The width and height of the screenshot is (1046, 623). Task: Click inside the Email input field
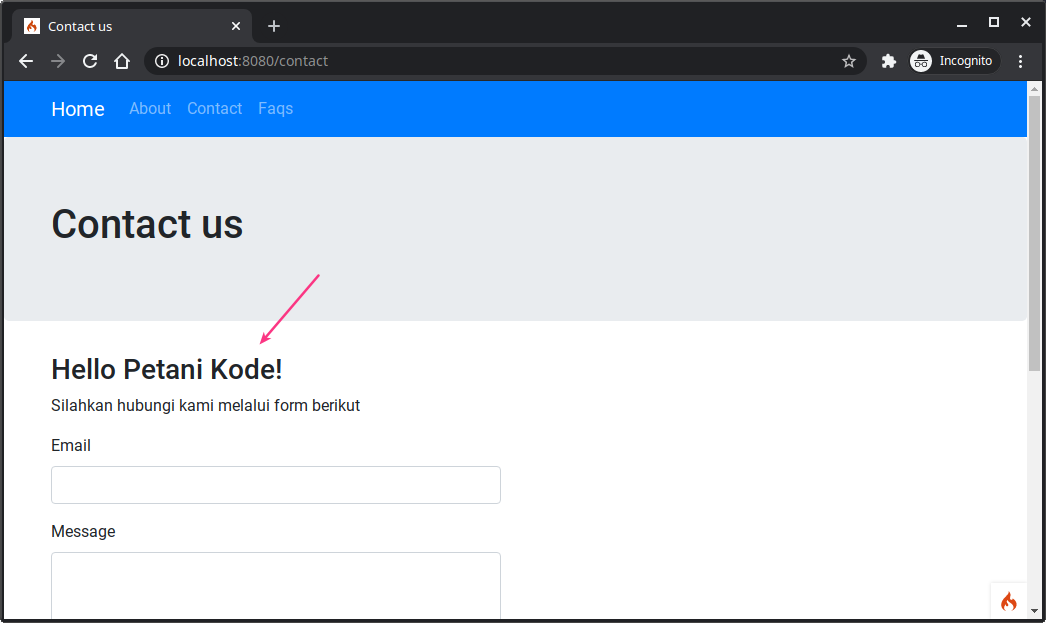[275, 485]
